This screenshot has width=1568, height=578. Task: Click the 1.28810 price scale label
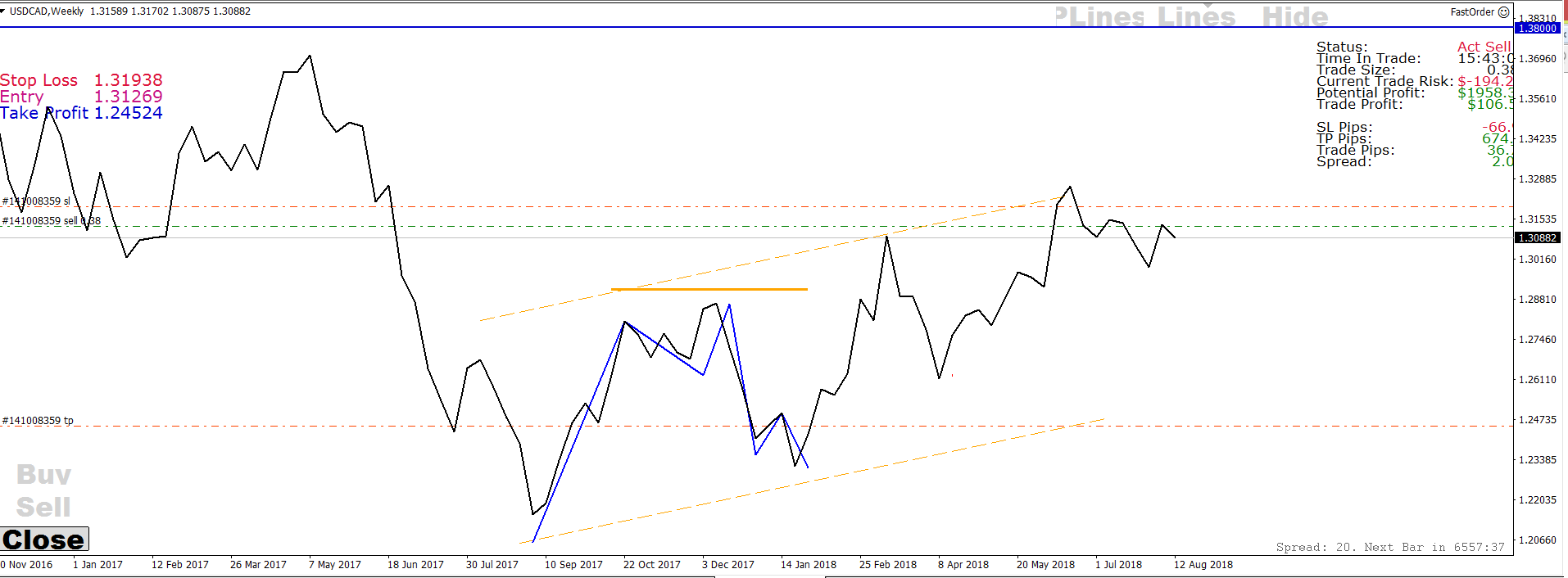[1538, 300]
